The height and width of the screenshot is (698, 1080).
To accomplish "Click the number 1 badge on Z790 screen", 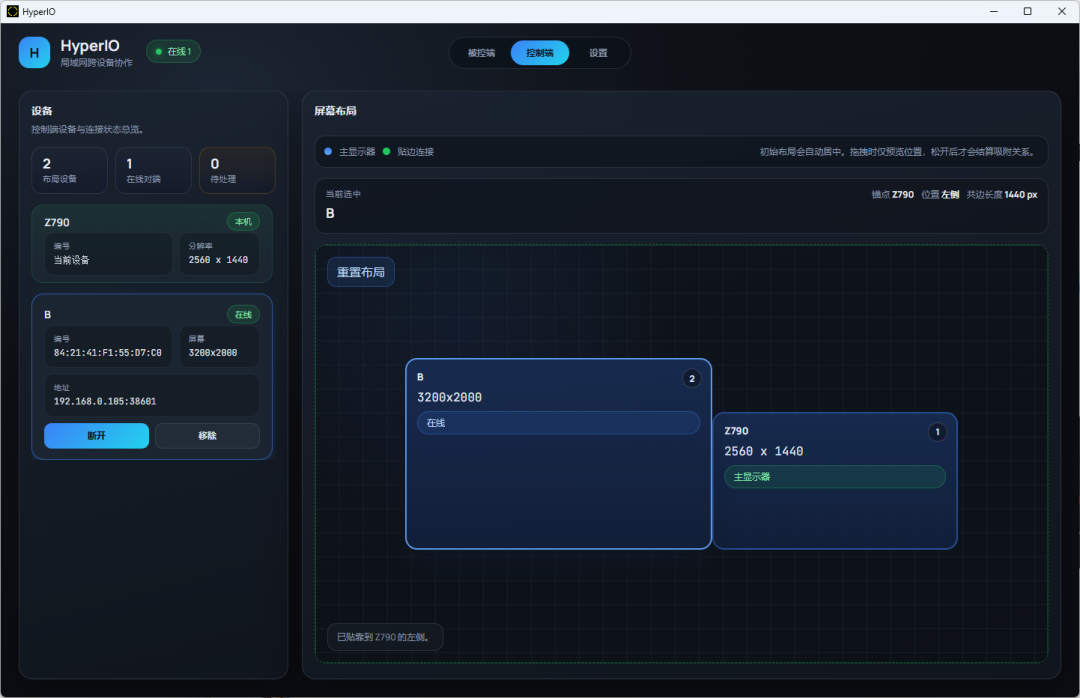I will [x=937, y=432].
